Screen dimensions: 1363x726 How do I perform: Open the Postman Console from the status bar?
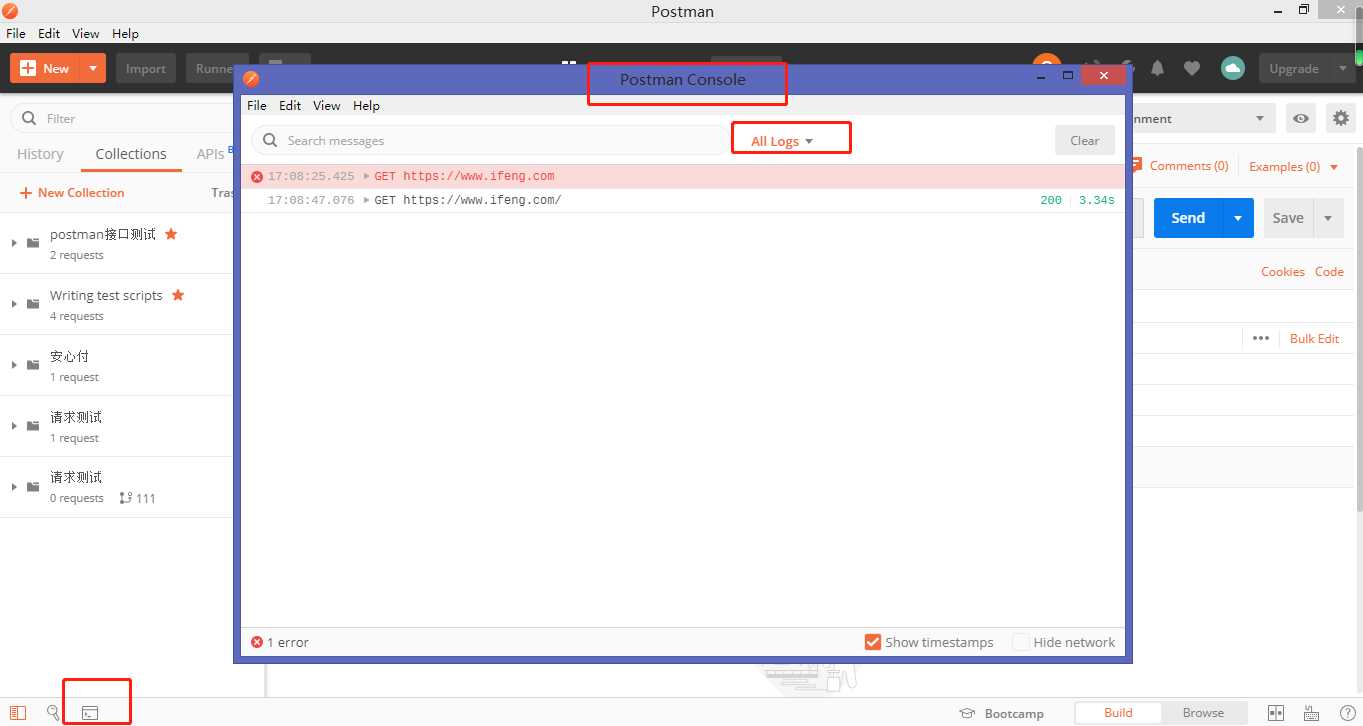click(x=90, y=713)
